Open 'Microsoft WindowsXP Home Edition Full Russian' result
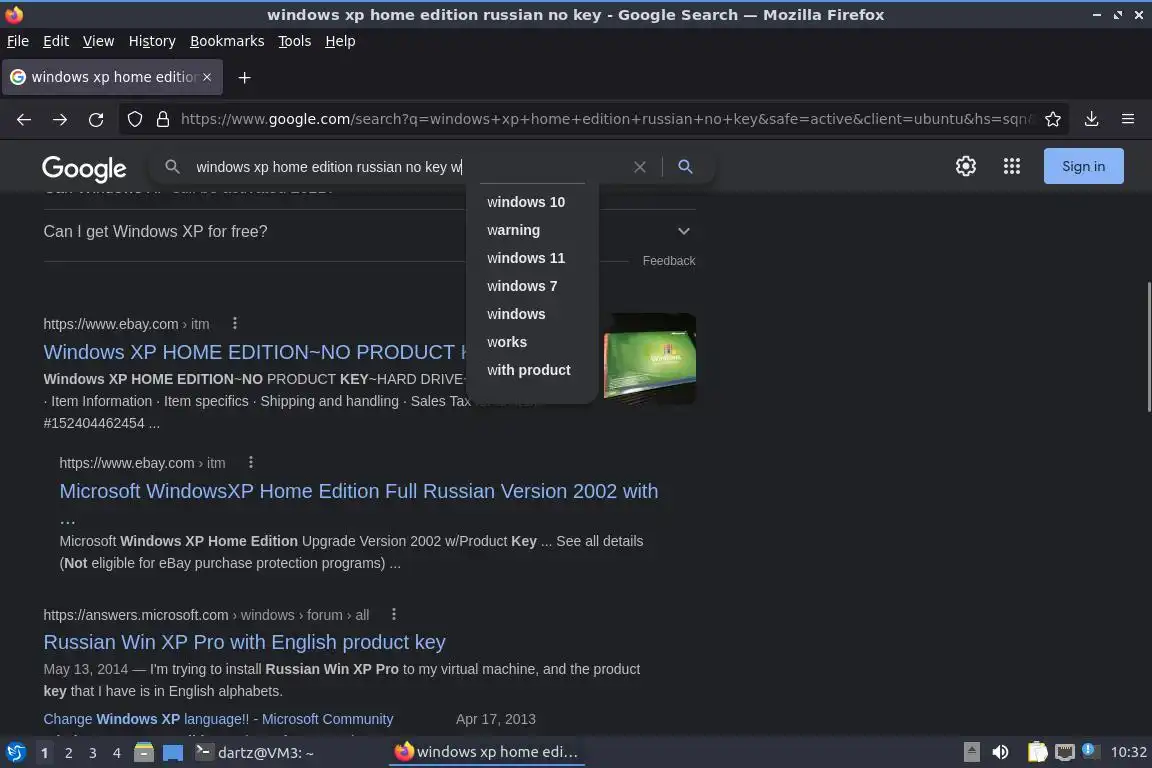The image size is (1152, 768). [359, 491]
